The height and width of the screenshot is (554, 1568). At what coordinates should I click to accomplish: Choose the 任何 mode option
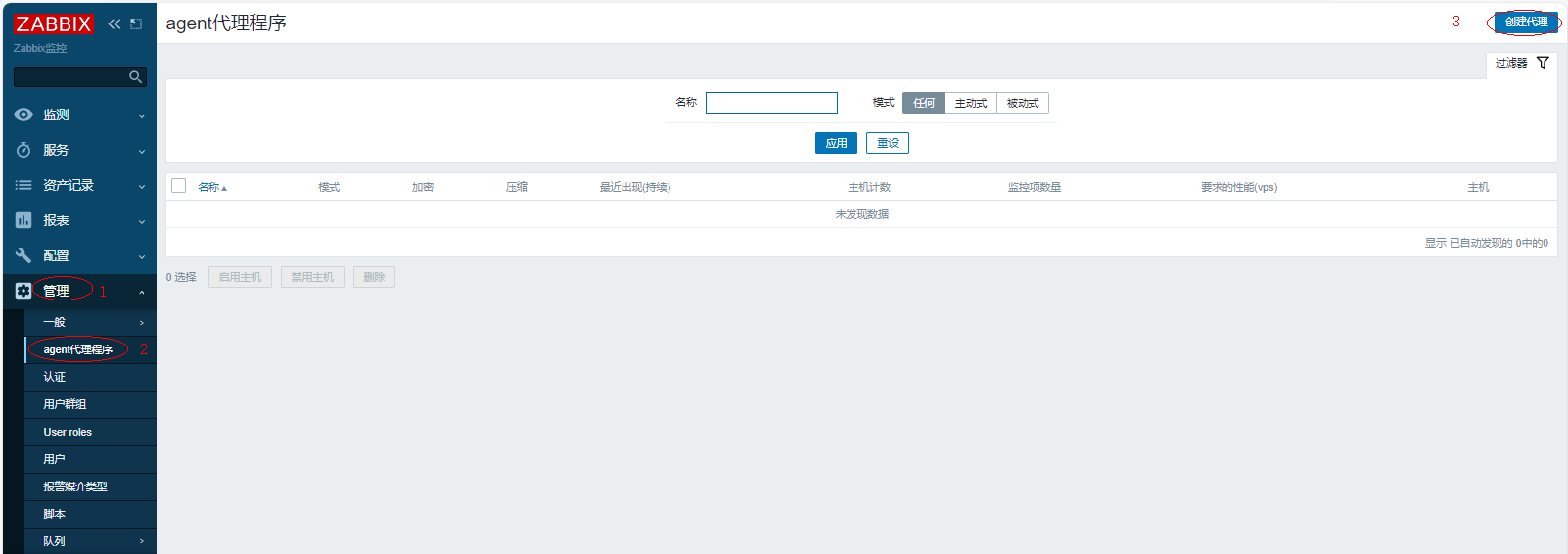pyautogui.click(x=923, y=103)
